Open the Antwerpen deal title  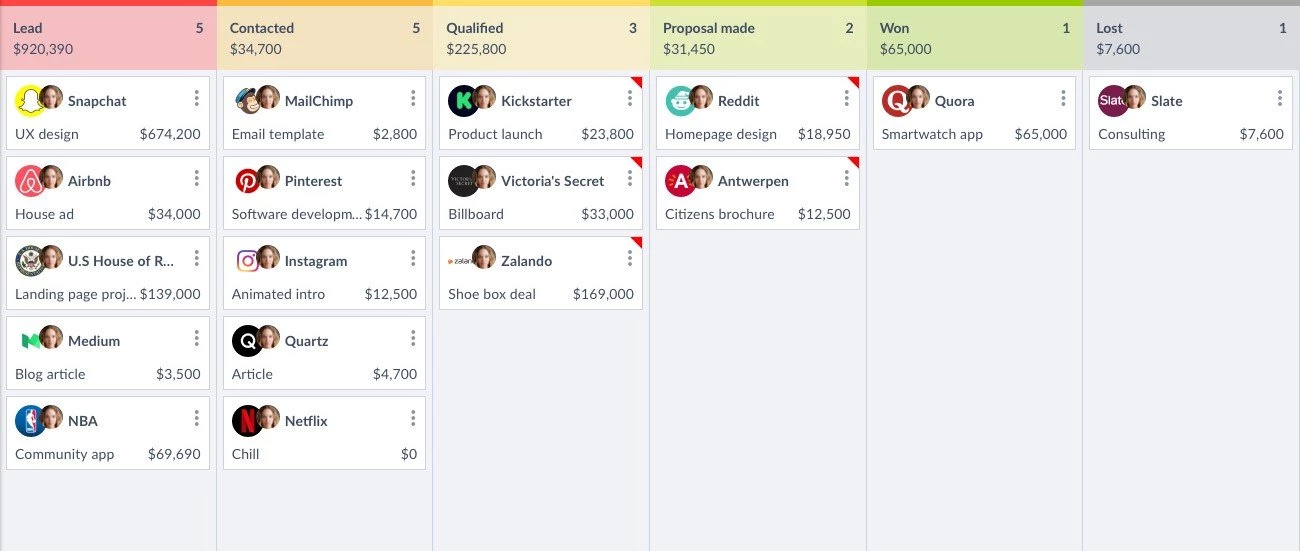[x=753, y=181]
